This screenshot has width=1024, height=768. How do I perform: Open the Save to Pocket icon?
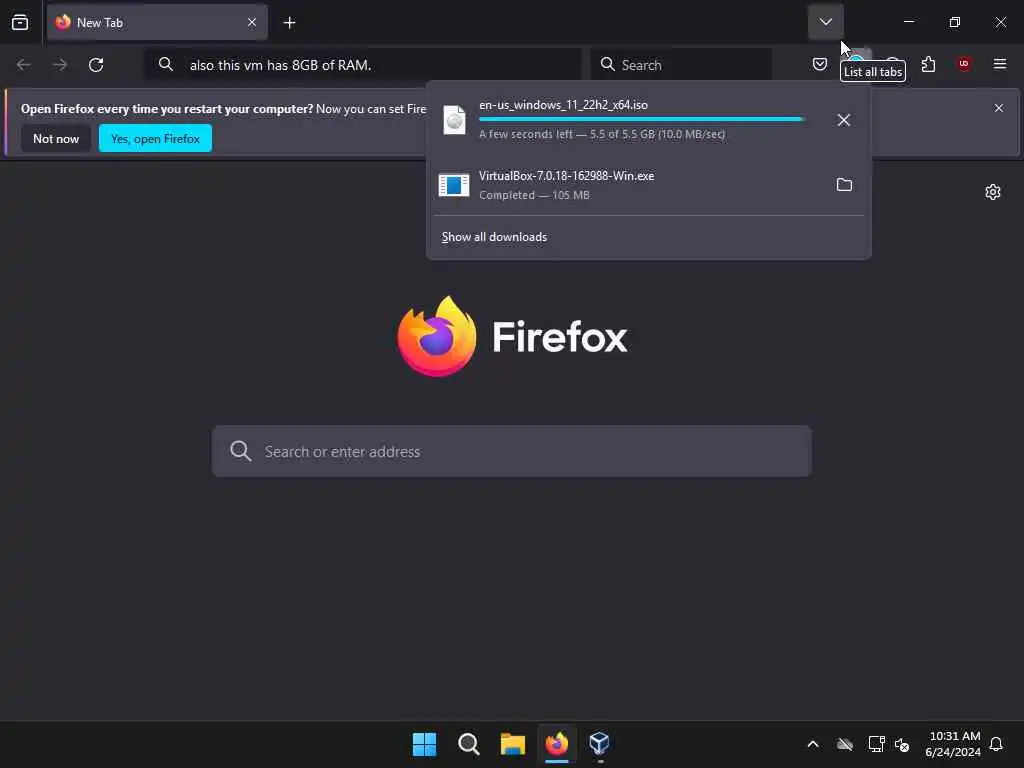click(x=820, y=64)
